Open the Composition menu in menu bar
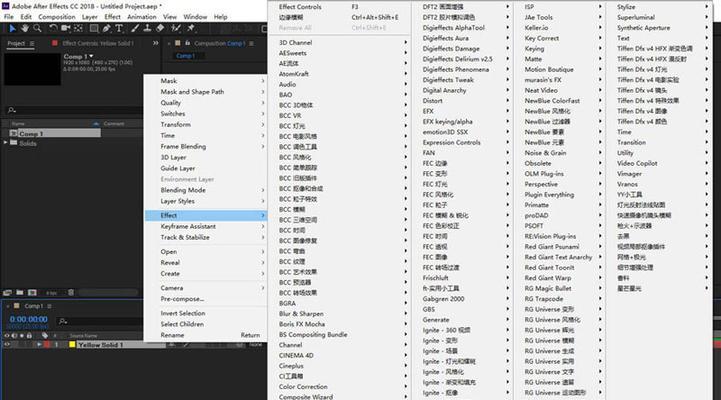This screenshot has width=721, height=400. [57, 17]
